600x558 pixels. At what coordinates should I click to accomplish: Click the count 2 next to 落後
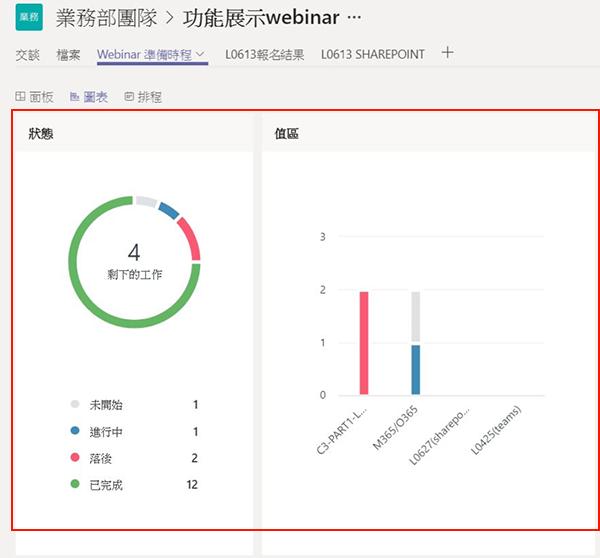coord(194,458)
